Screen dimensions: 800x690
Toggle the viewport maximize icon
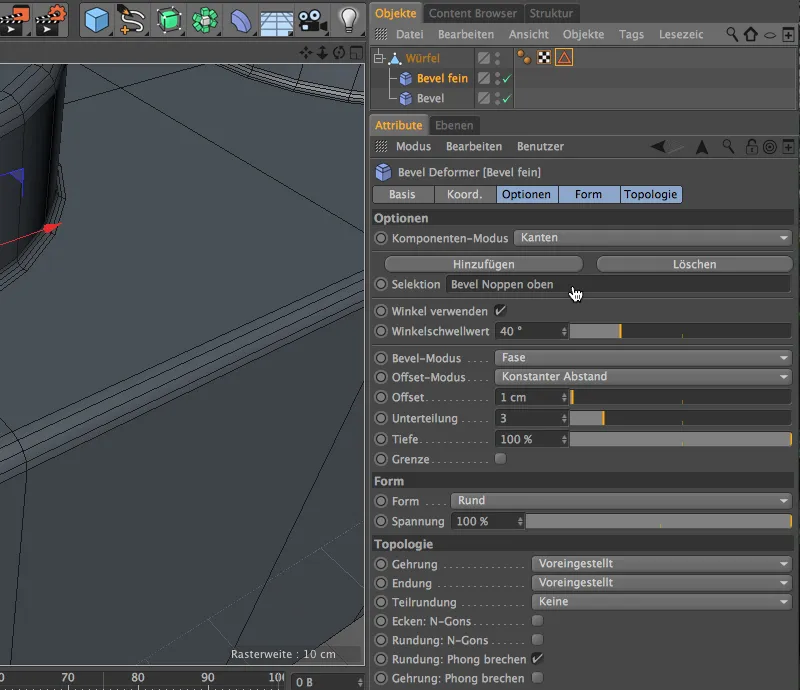point(357,53)
